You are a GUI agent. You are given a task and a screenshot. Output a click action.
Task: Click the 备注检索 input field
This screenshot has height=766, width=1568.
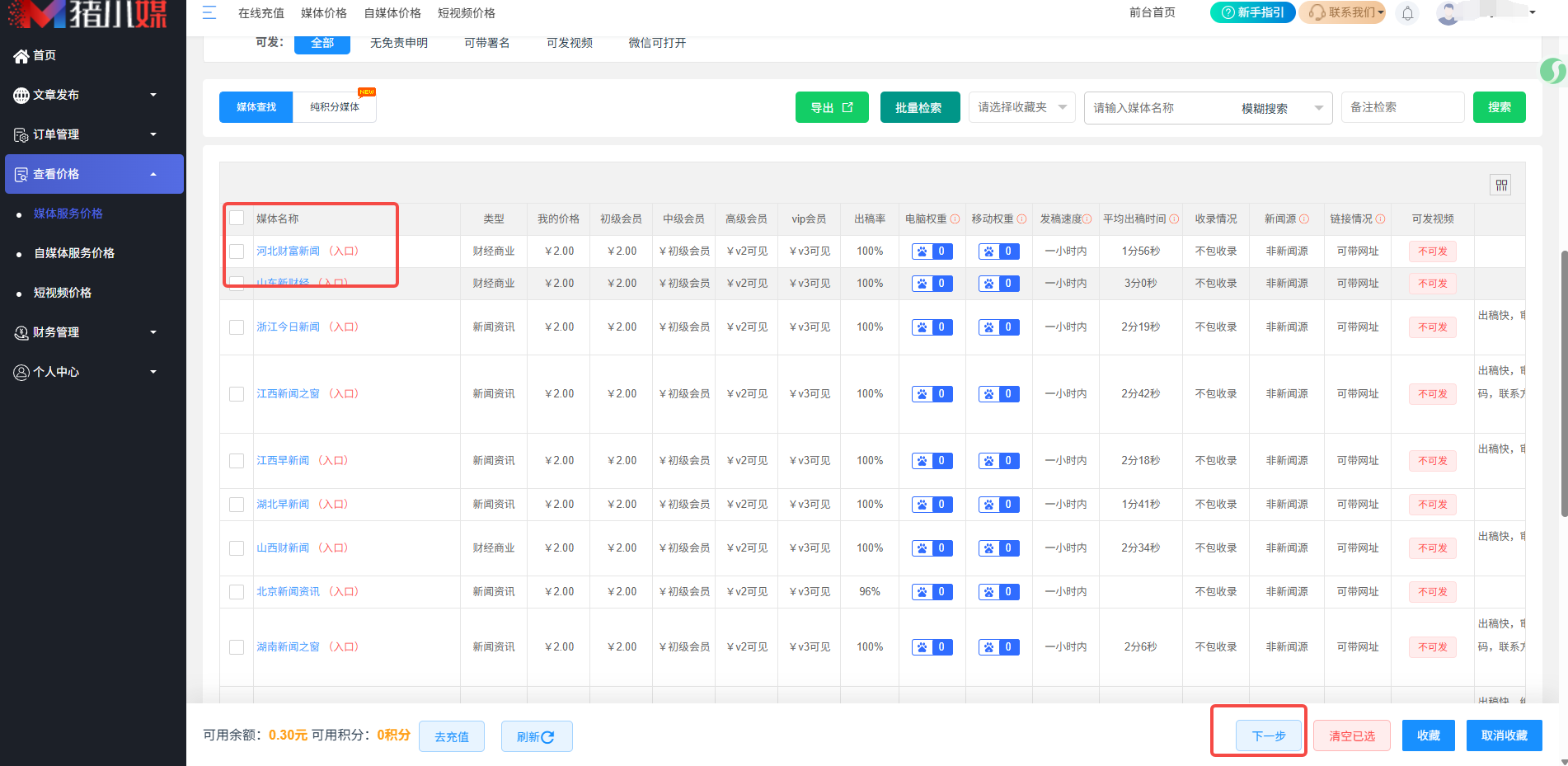pos(1402,107)
